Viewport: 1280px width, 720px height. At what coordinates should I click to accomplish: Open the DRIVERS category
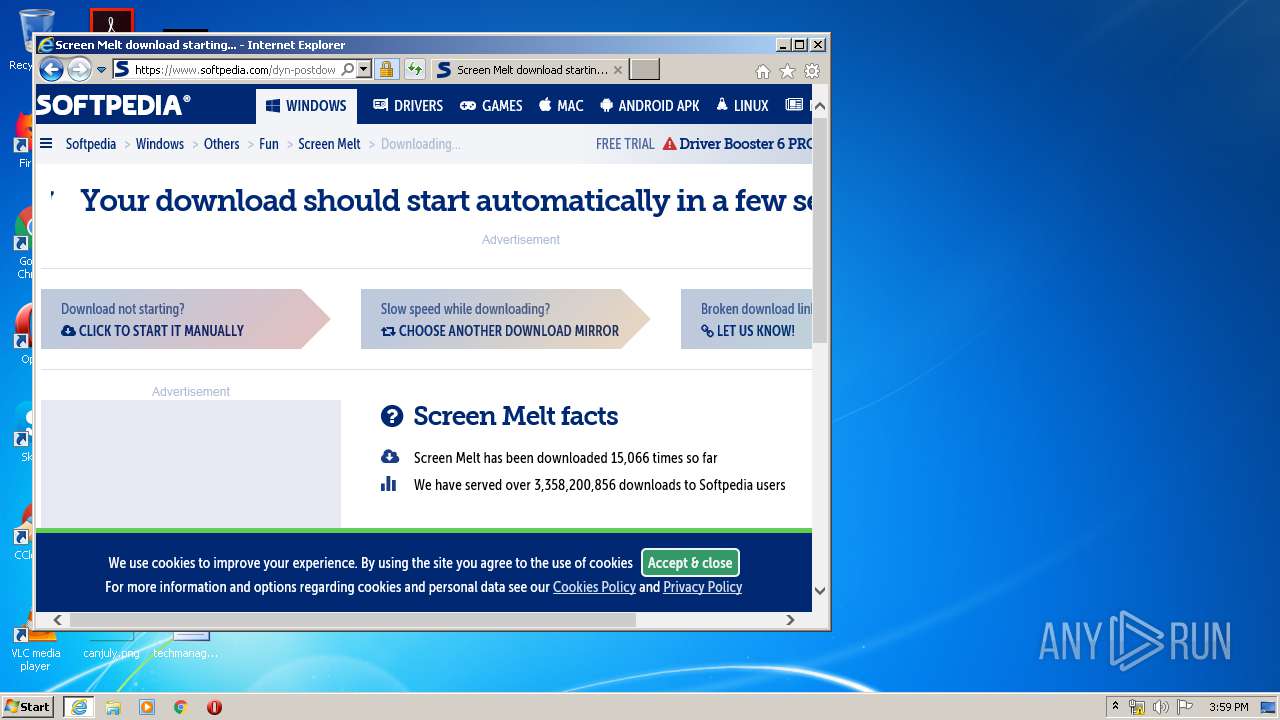click(408, 106)
